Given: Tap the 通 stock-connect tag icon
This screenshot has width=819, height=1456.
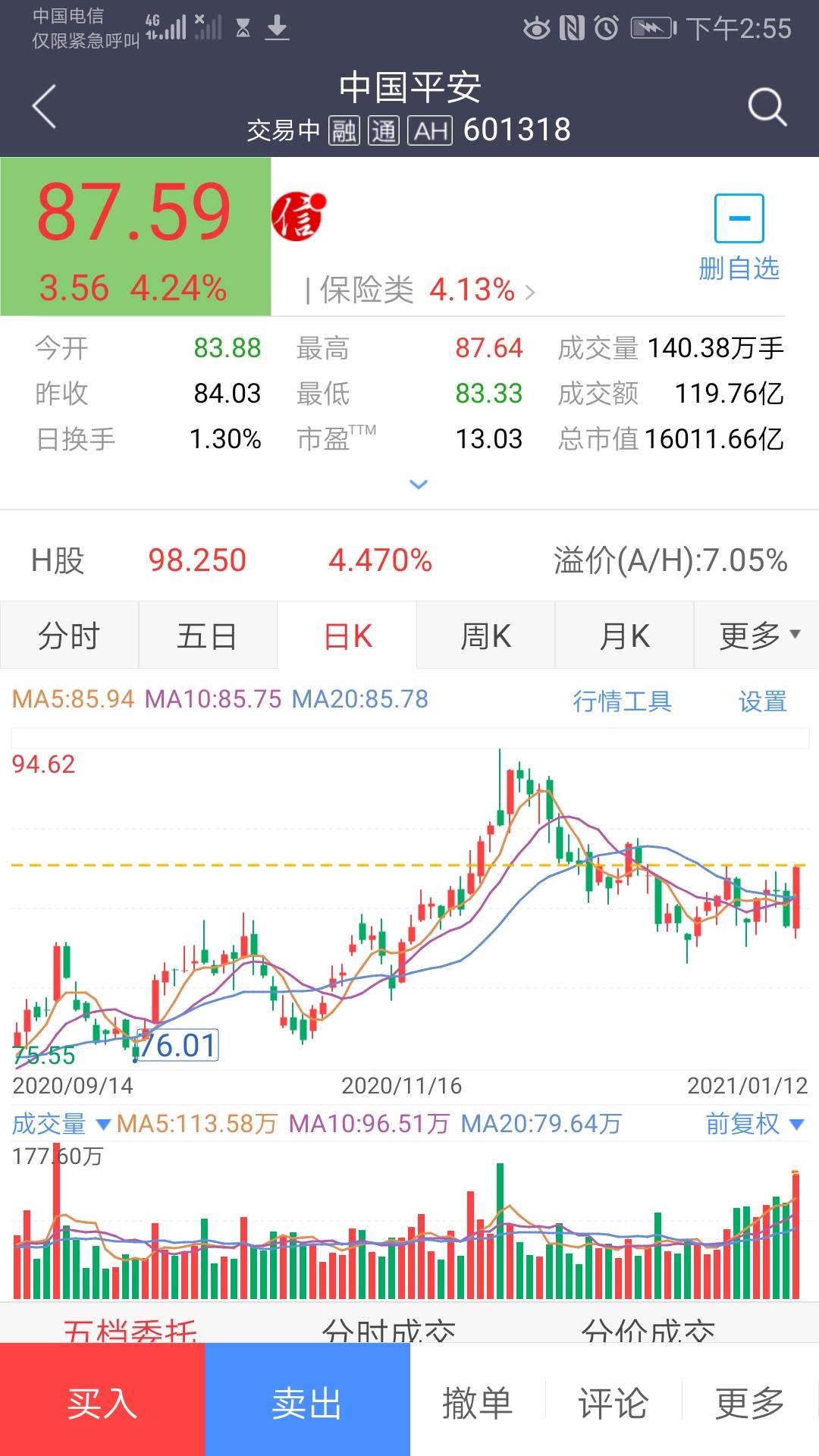Looking at the screenshot, I should [384, 130].
